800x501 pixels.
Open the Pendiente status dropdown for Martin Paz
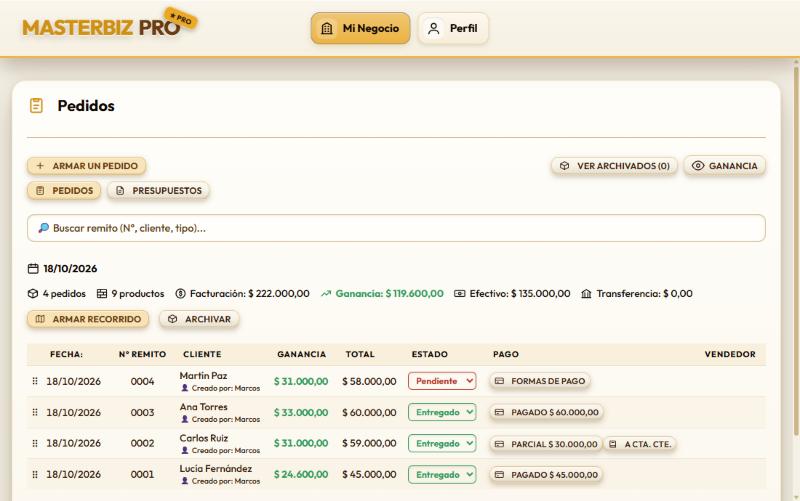[x=442, y=381]
